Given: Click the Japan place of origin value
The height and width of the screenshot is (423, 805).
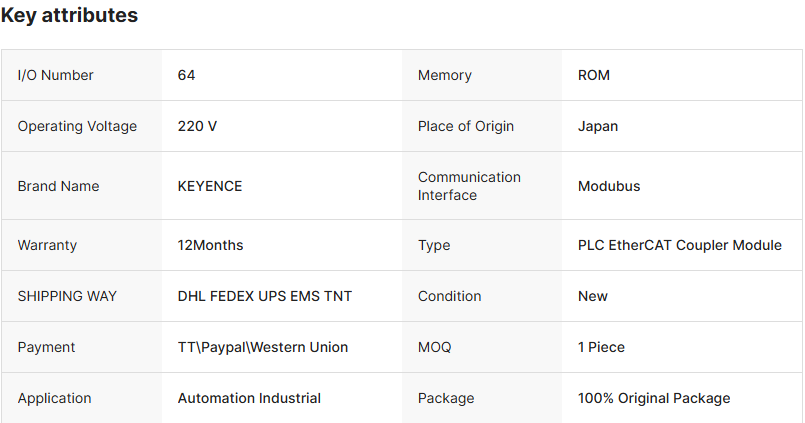Looking at the screenshot, I should [598, 126].
